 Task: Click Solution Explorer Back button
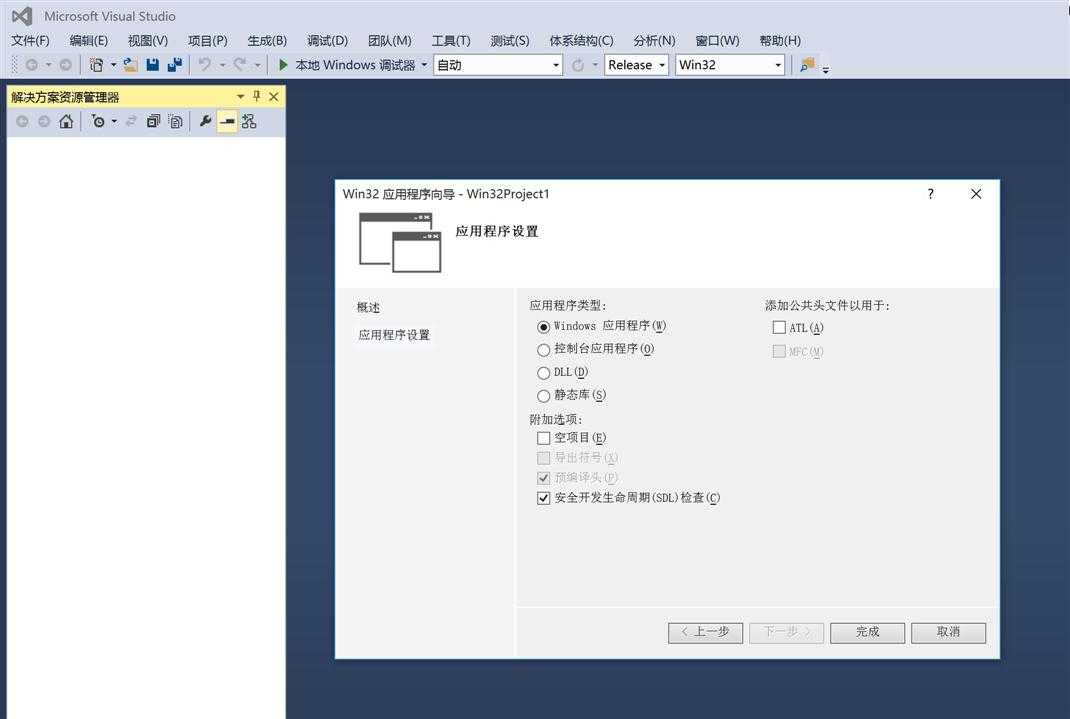(x=23, y=121)
